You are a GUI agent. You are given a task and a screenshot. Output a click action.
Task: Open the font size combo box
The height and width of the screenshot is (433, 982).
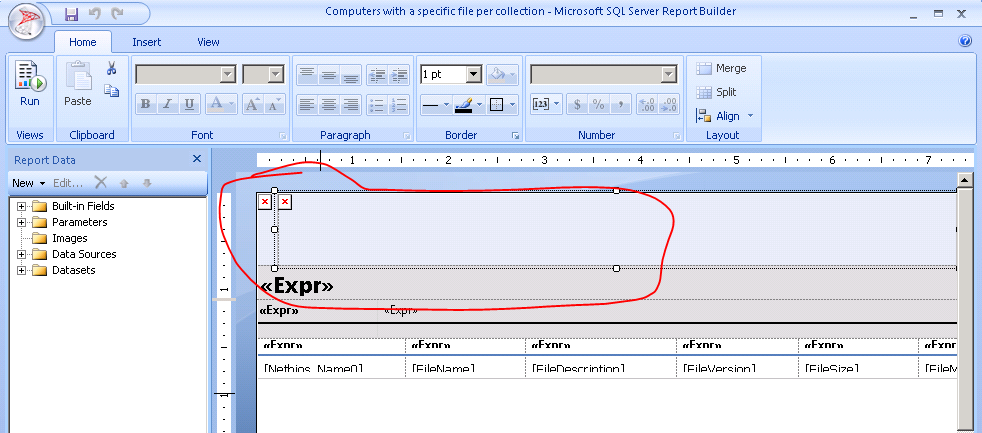click(264, 75)
